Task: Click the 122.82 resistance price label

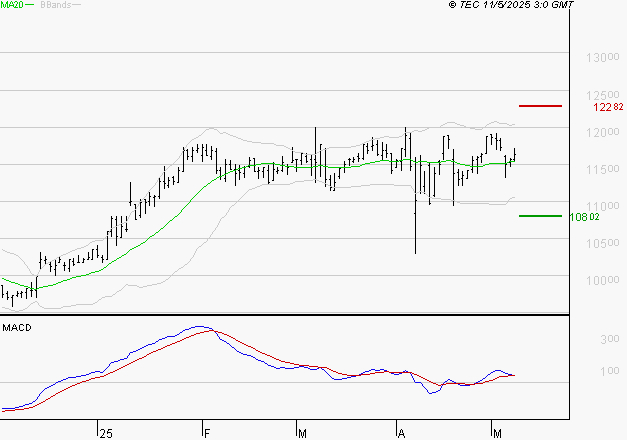Action: pyautogui.click(x=609, y=106)
